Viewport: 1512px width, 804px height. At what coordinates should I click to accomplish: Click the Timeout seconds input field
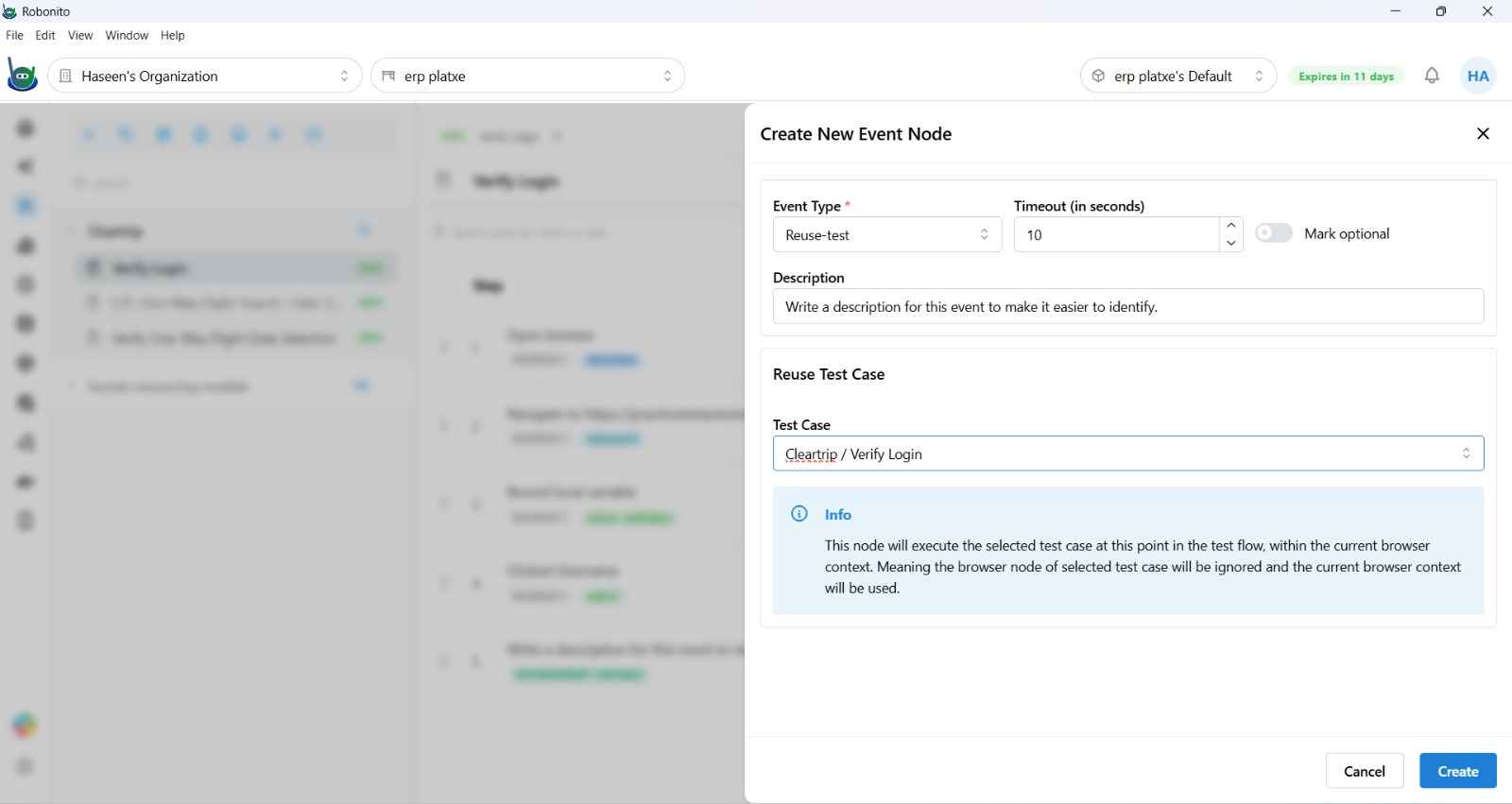tap(1116, 234)
